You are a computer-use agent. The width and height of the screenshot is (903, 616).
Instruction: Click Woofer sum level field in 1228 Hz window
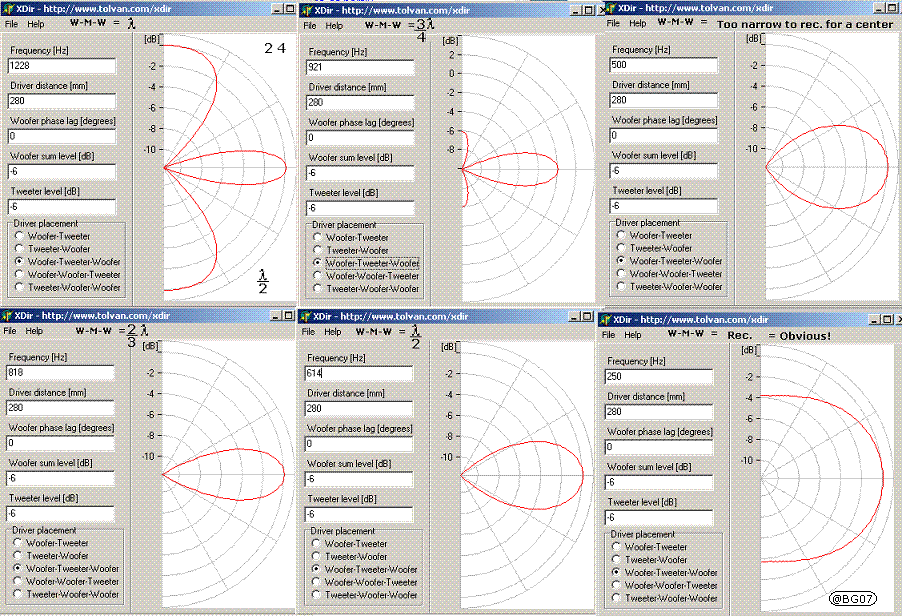[x=62, y=172]
